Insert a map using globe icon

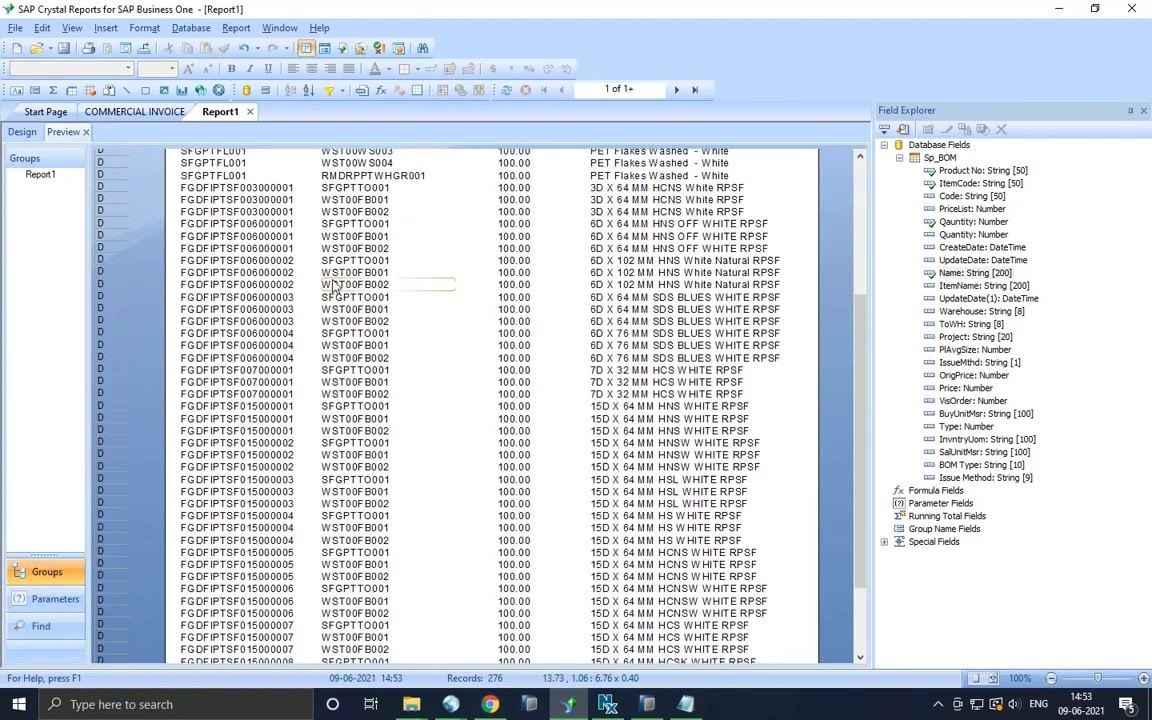pyautogui.click(x=200, y=90)
